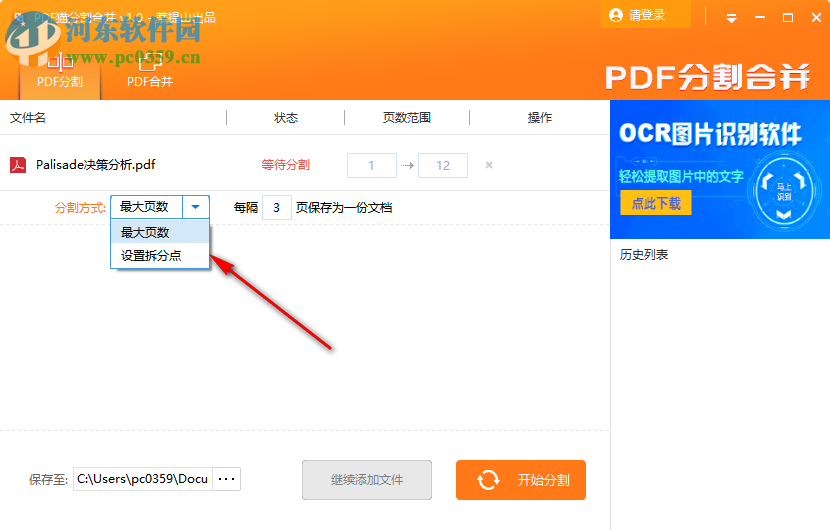Open the OCR图片识别软件 ad banner

click(x=720, y=169)
